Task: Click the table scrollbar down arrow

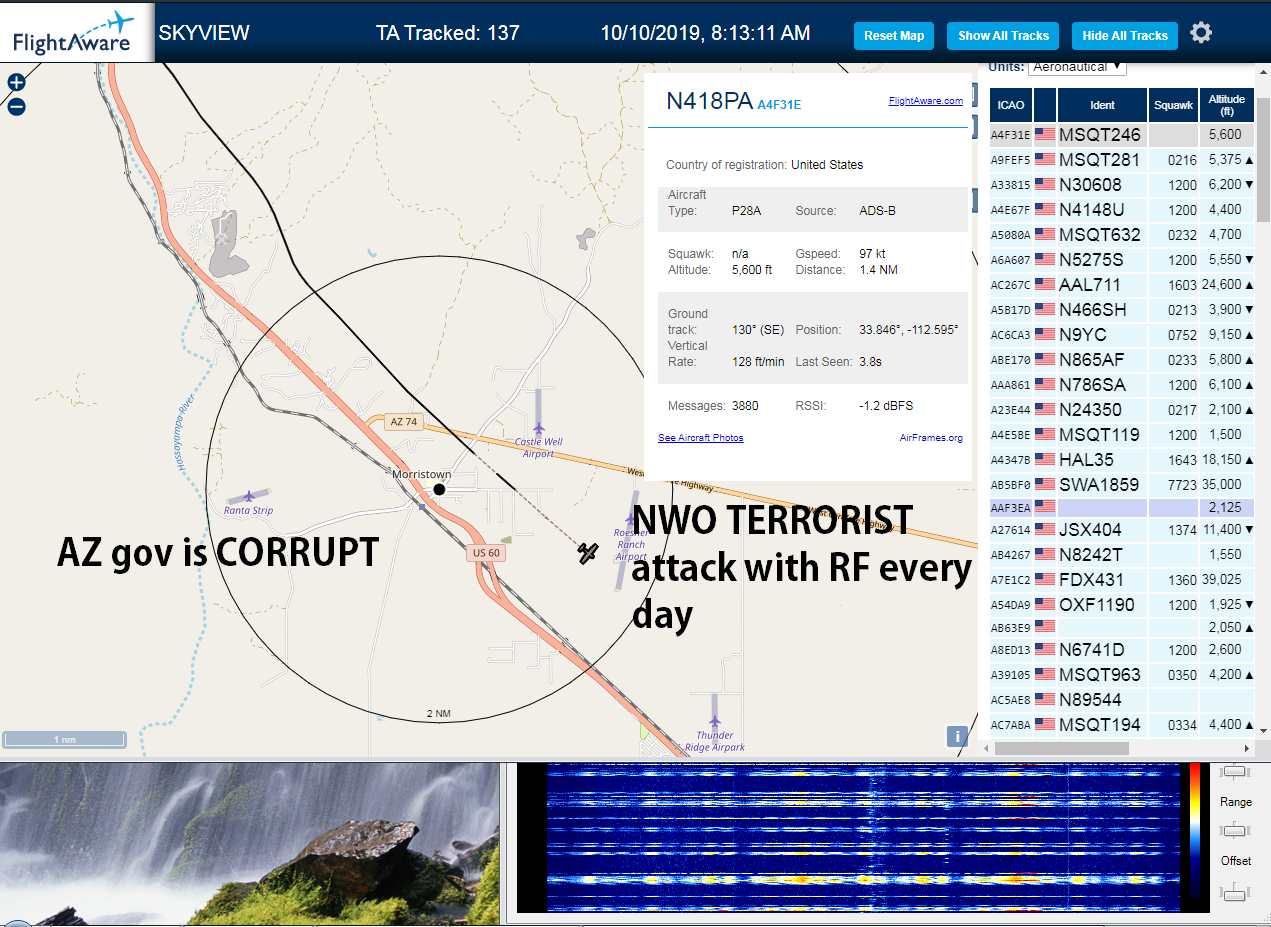Action: point(1263,732)
